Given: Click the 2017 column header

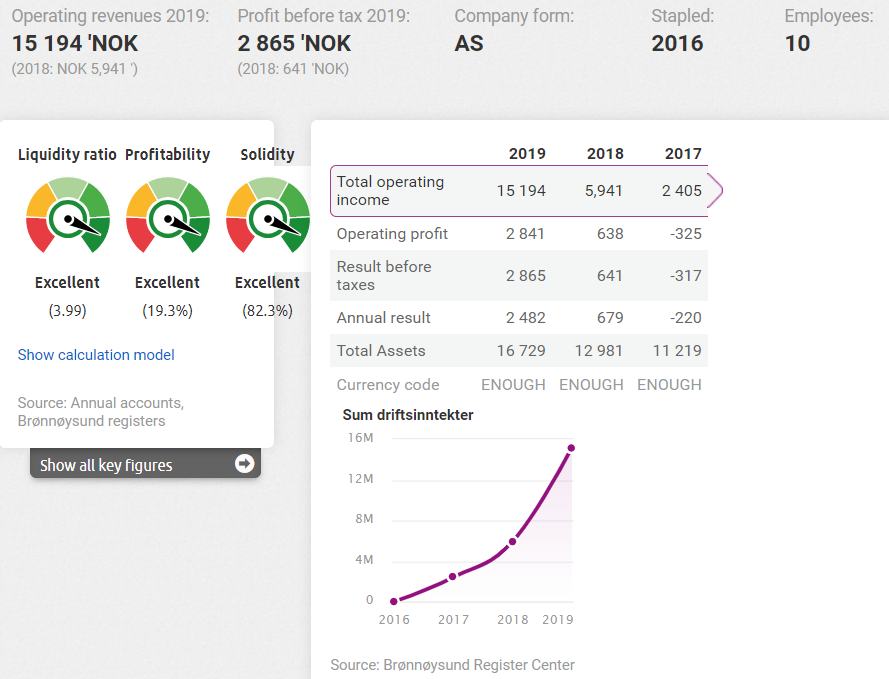Looking at the screenshot, I should 683,154.
